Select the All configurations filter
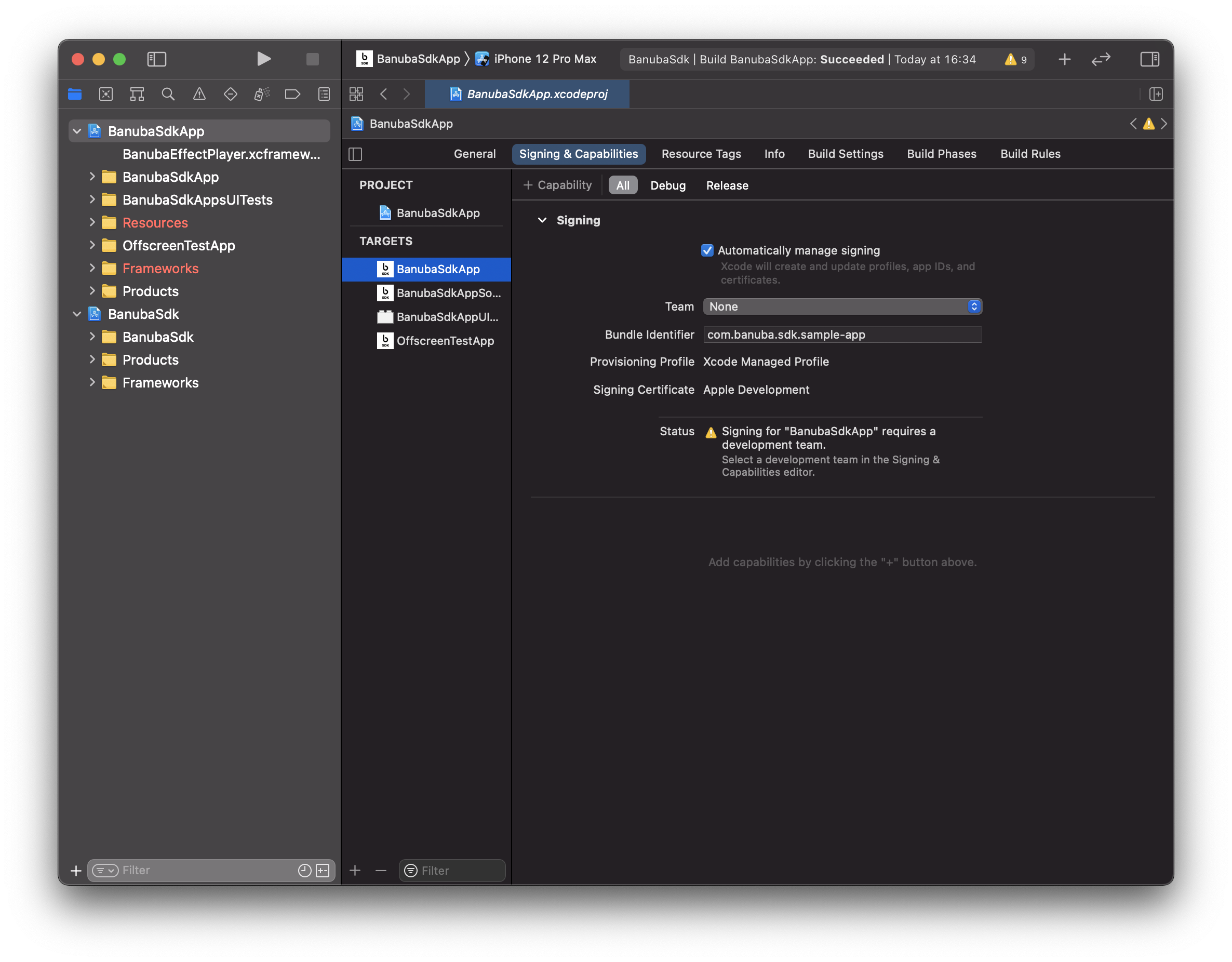The image size is (1232, 962). click(x=623, y=185)
